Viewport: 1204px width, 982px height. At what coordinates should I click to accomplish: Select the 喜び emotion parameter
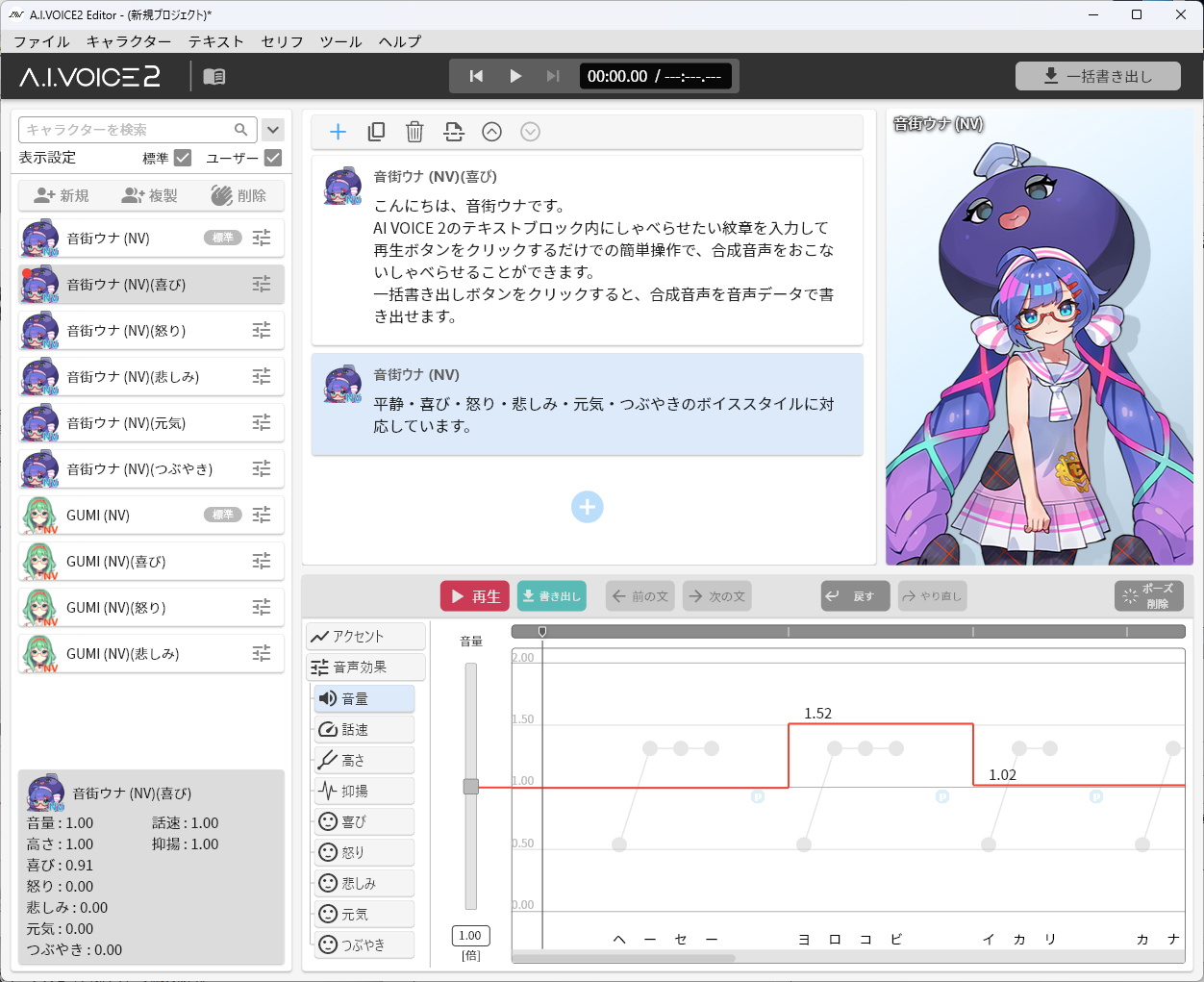point(364,821)
